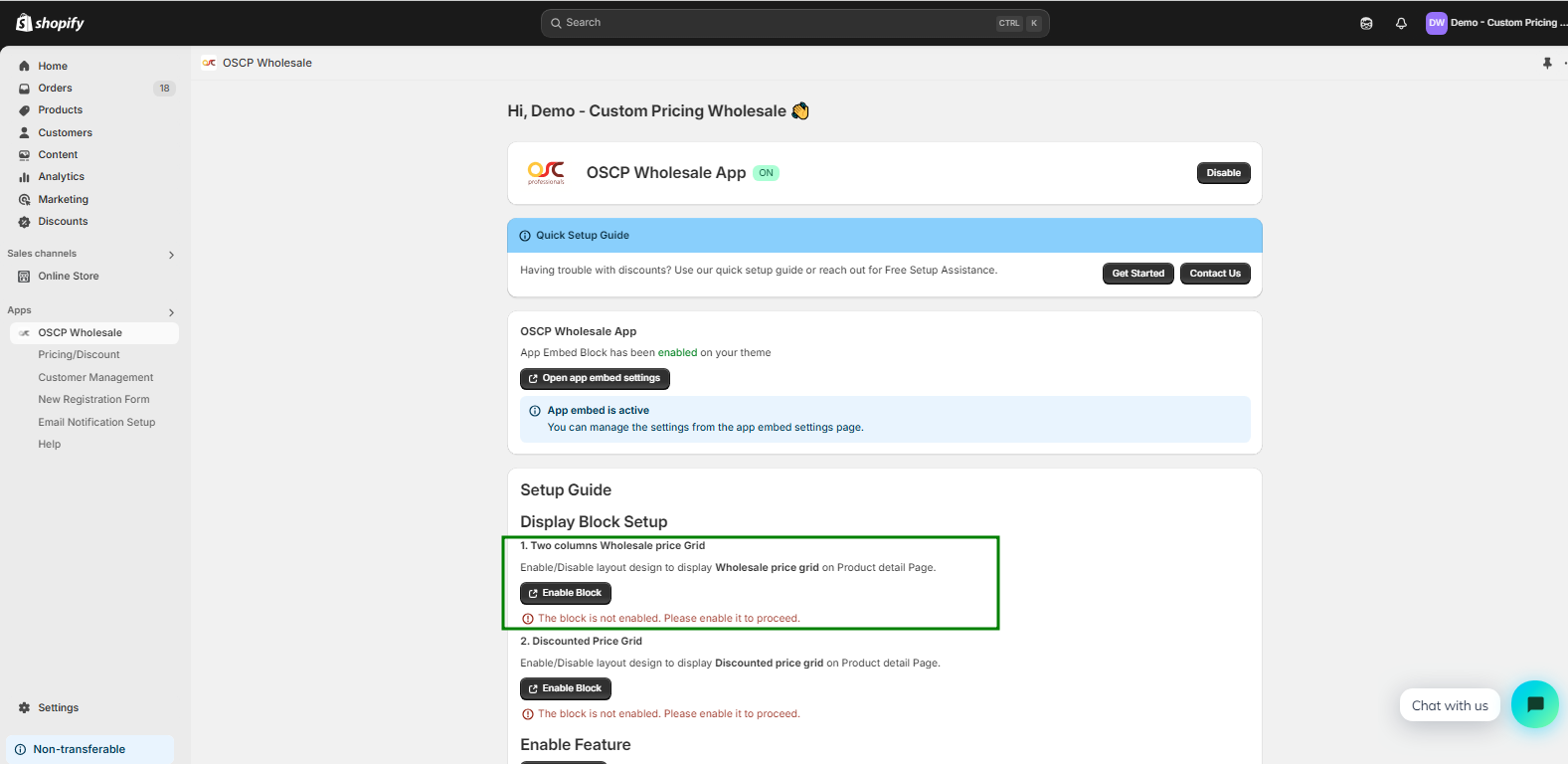Open the Orders menu item
This screenshot has width=1568, height=764.
click(56, 89)
